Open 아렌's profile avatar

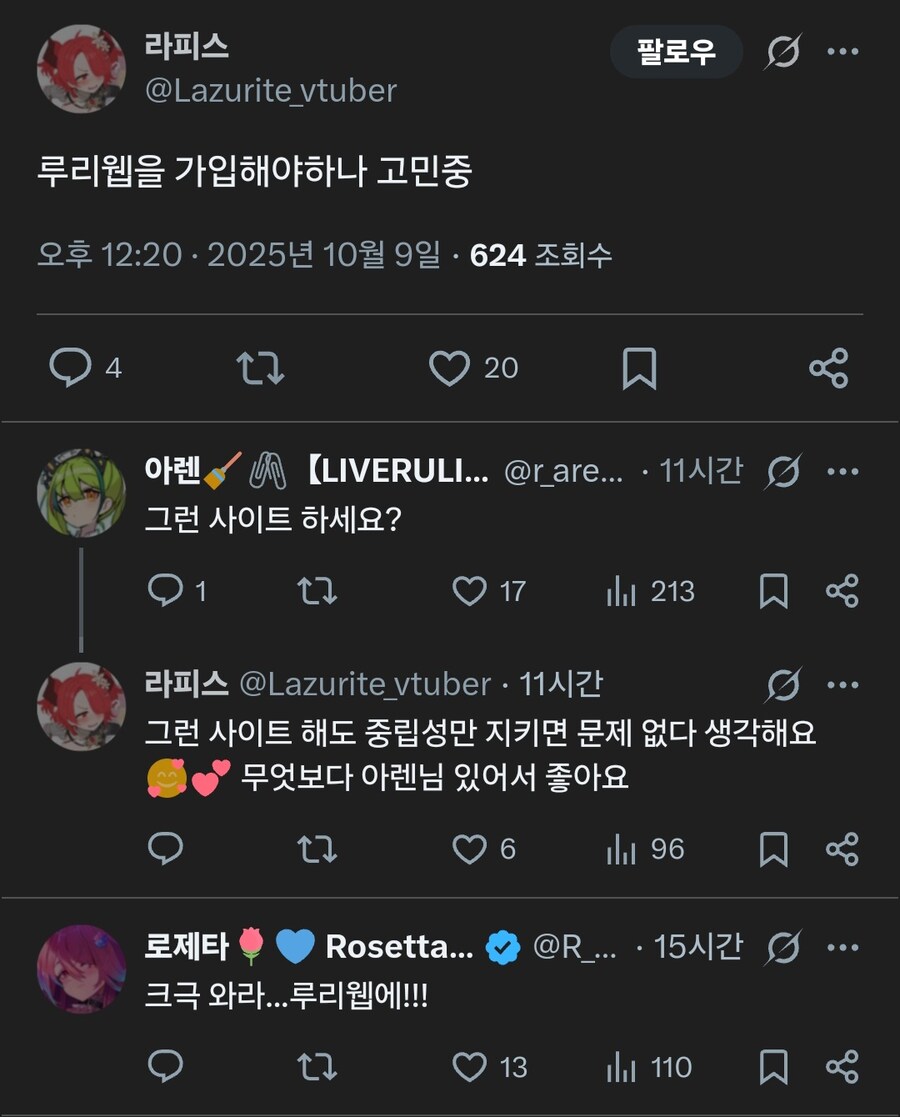(x=81, y=491)
